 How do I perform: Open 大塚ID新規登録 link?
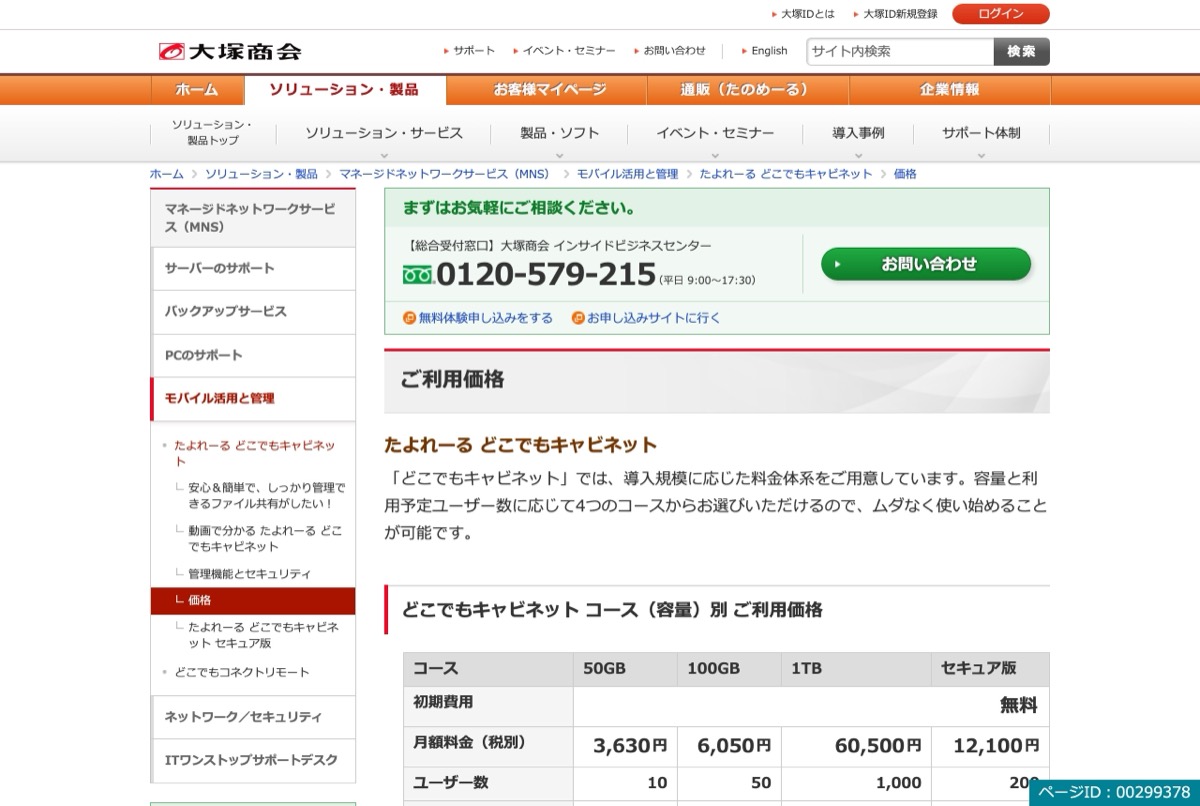[x=900, y=14]
